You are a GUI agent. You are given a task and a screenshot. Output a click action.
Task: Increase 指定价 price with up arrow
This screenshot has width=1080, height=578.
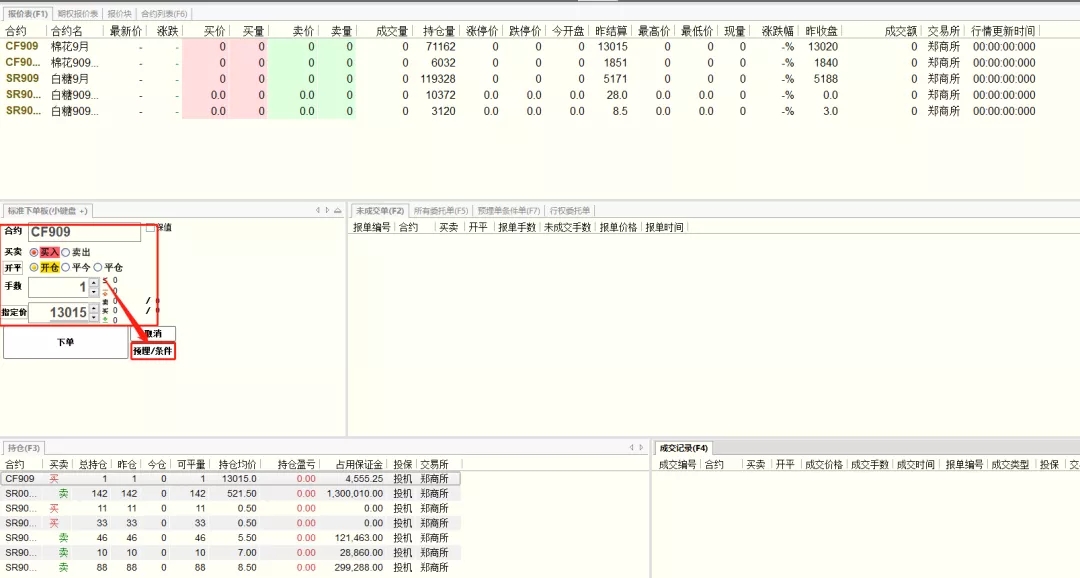point(94,308)
